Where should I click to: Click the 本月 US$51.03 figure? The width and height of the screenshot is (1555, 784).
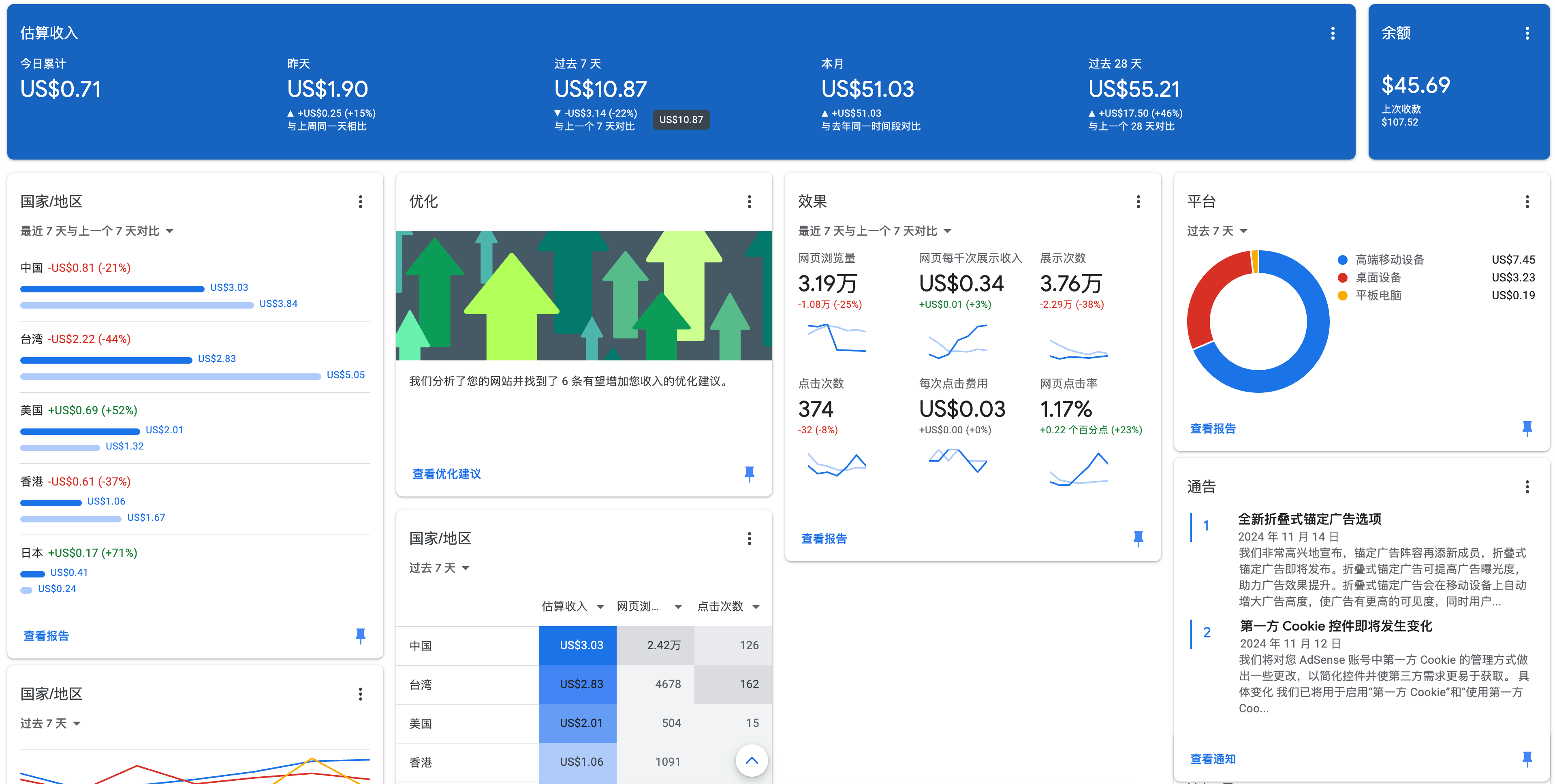pos(867,89)
